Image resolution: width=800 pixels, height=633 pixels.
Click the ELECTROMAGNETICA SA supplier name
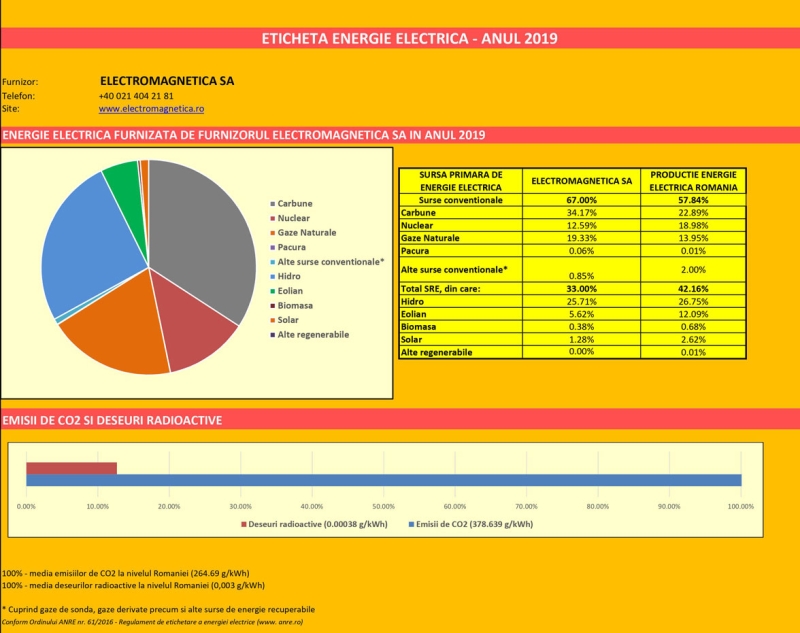167,81
